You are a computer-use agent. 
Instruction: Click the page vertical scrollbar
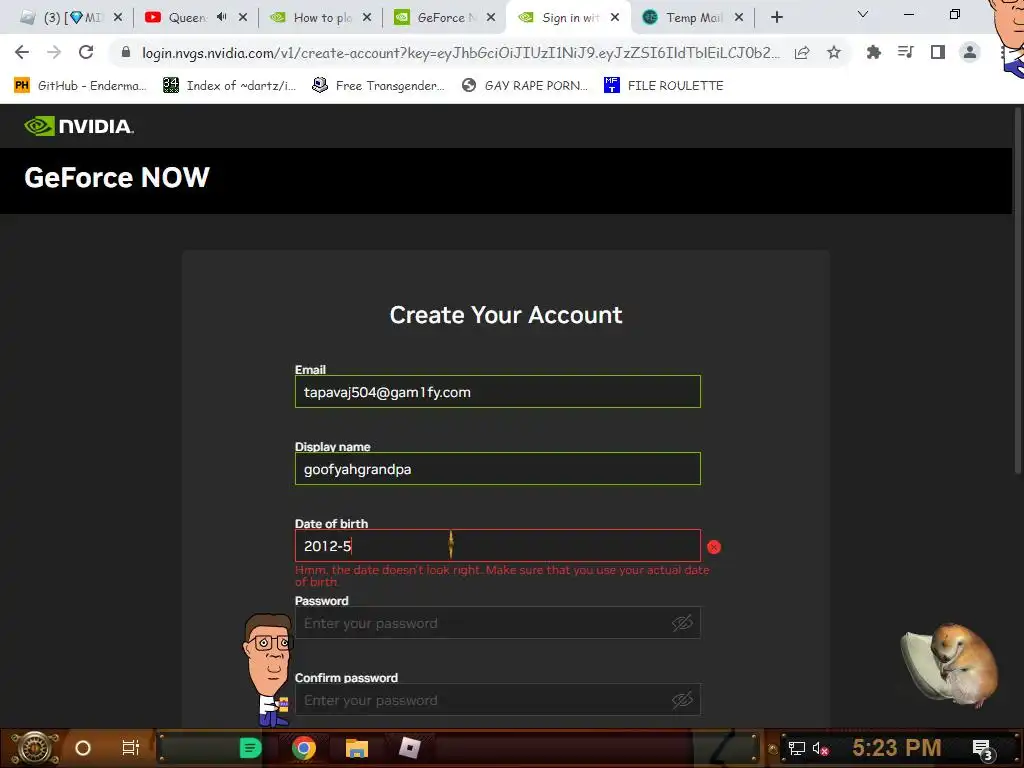pyautogui.click(x=1017, y=291)
